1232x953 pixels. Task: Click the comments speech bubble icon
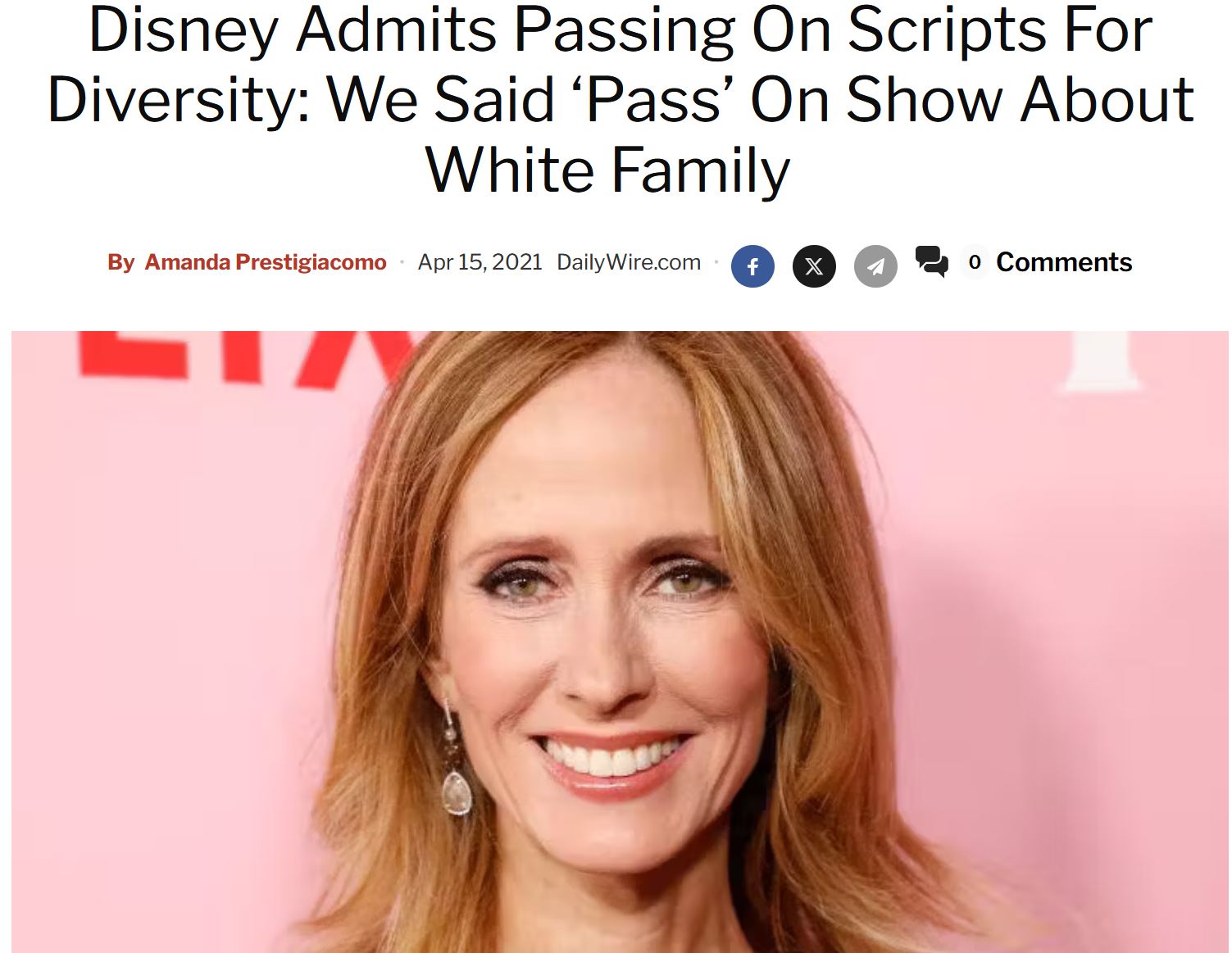point(931,262)
